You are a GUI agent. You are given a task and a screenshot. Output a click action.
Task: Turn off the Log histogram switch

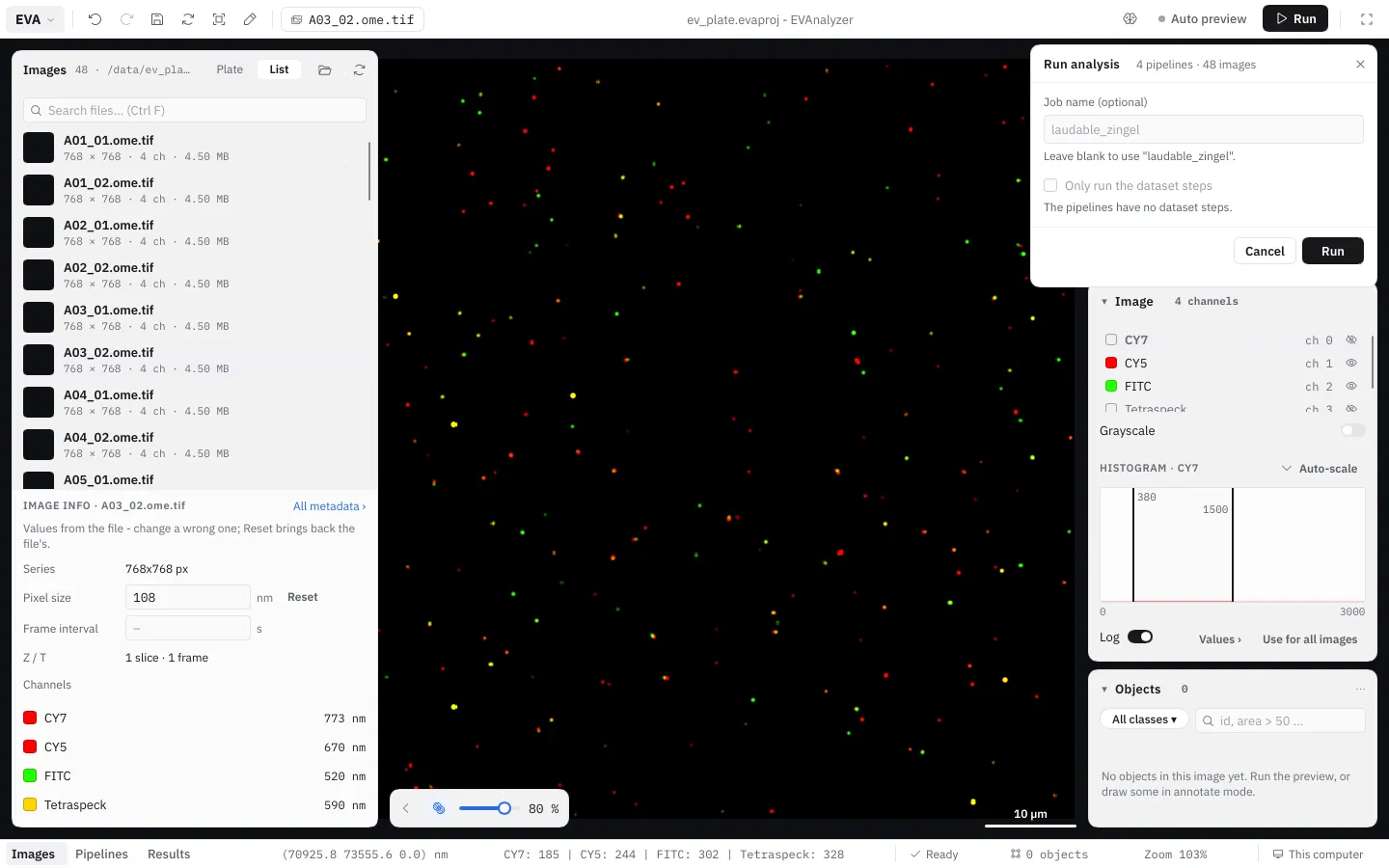[x=1140, y=637]
